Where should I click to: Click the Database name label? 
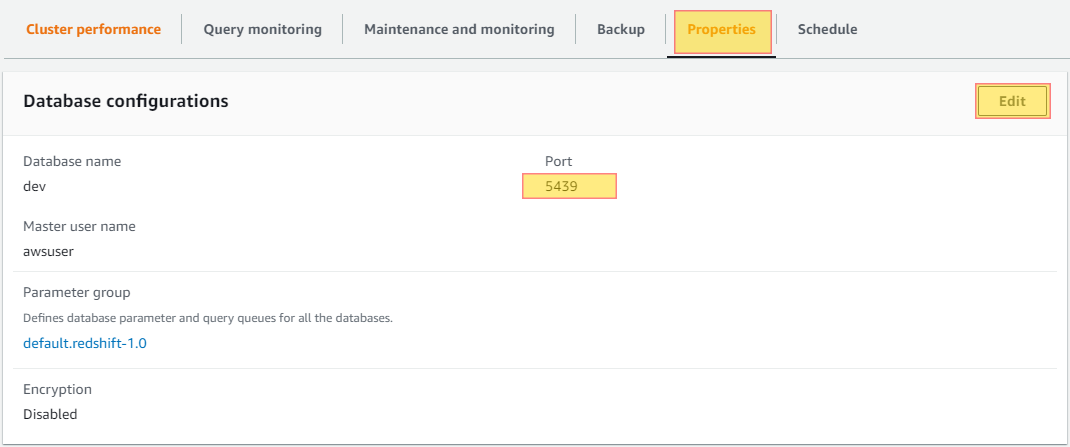72,162
